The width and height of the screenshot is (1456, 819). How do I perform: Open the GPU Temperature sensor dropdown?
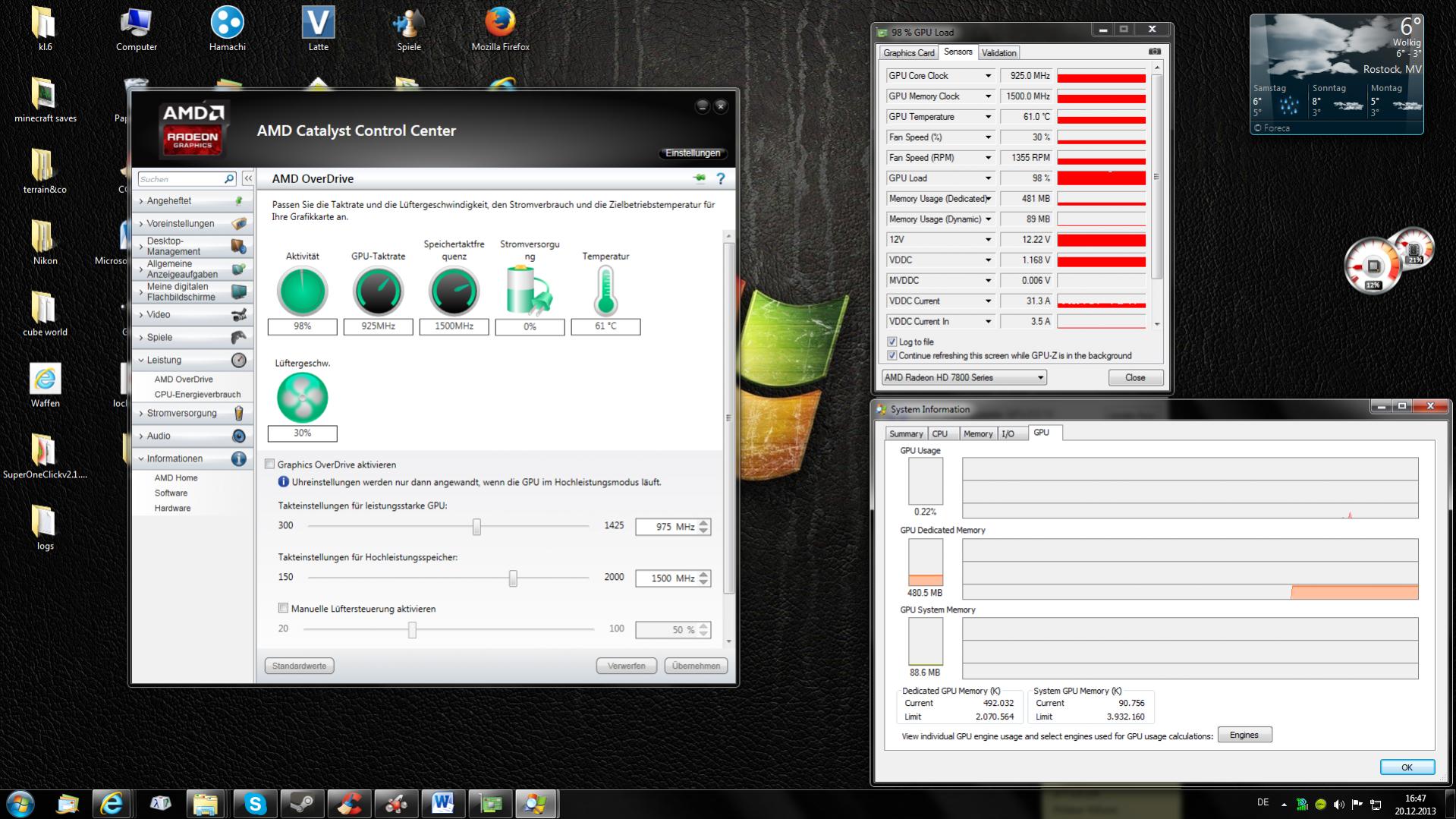click(988, 117)
